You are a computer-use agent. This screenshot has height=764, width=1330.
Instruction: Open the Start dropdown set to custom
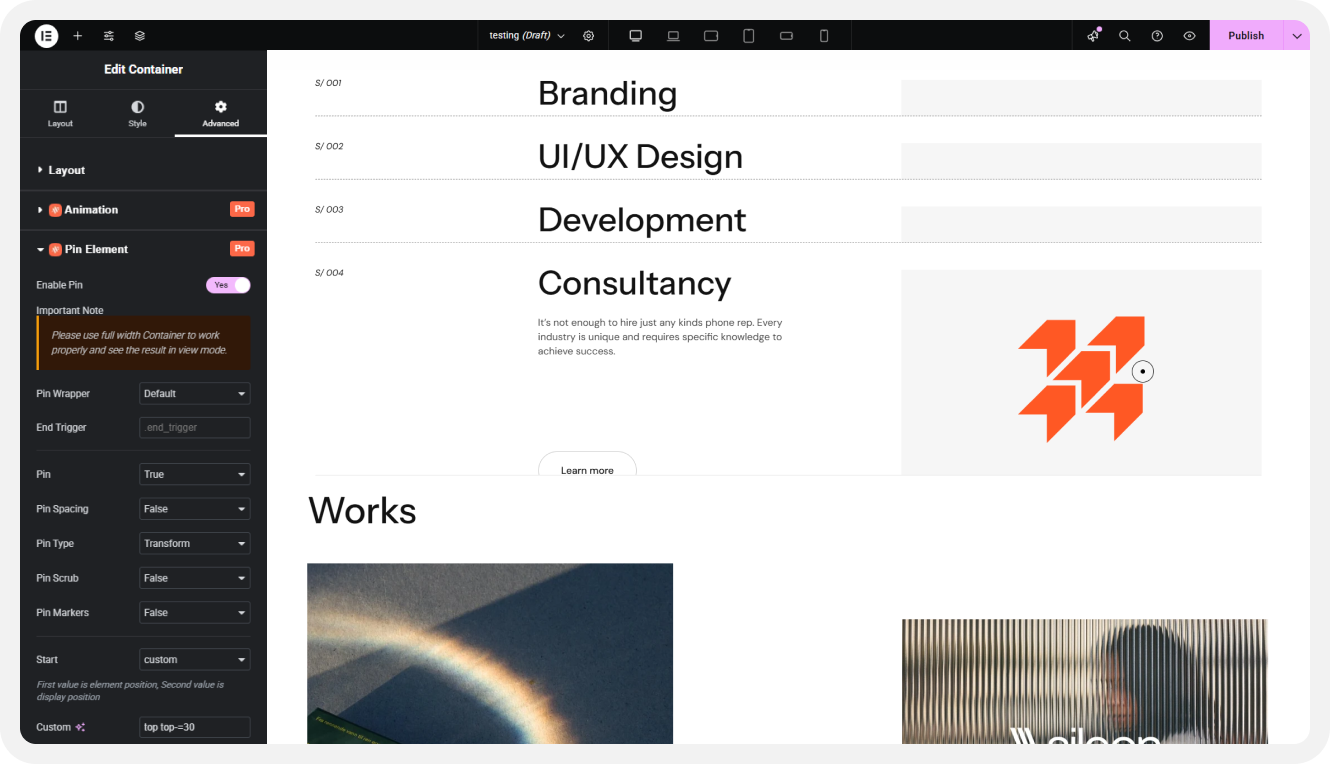pos(195,660)
